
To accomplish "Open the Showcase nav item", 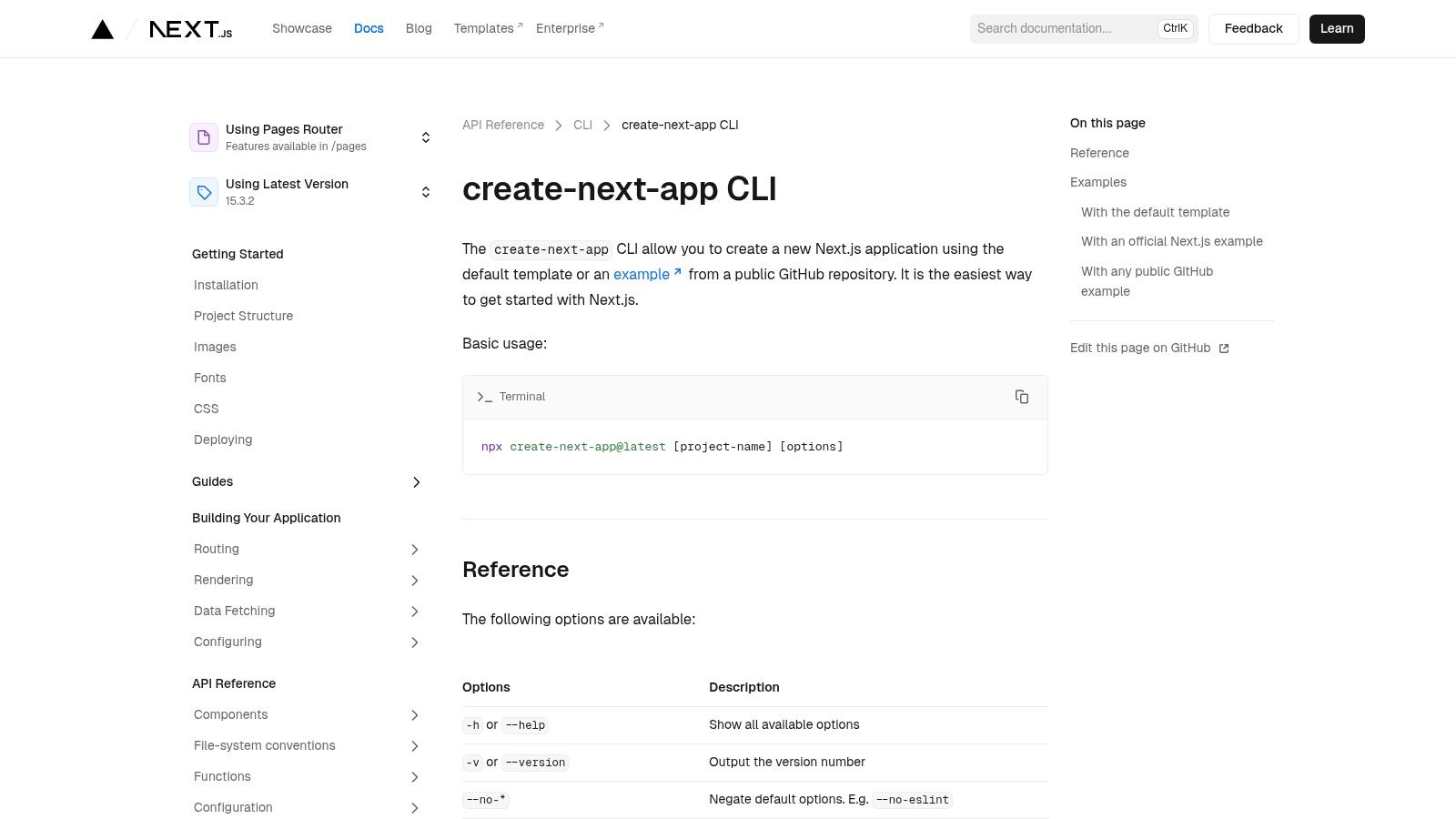I will (302, 28).
